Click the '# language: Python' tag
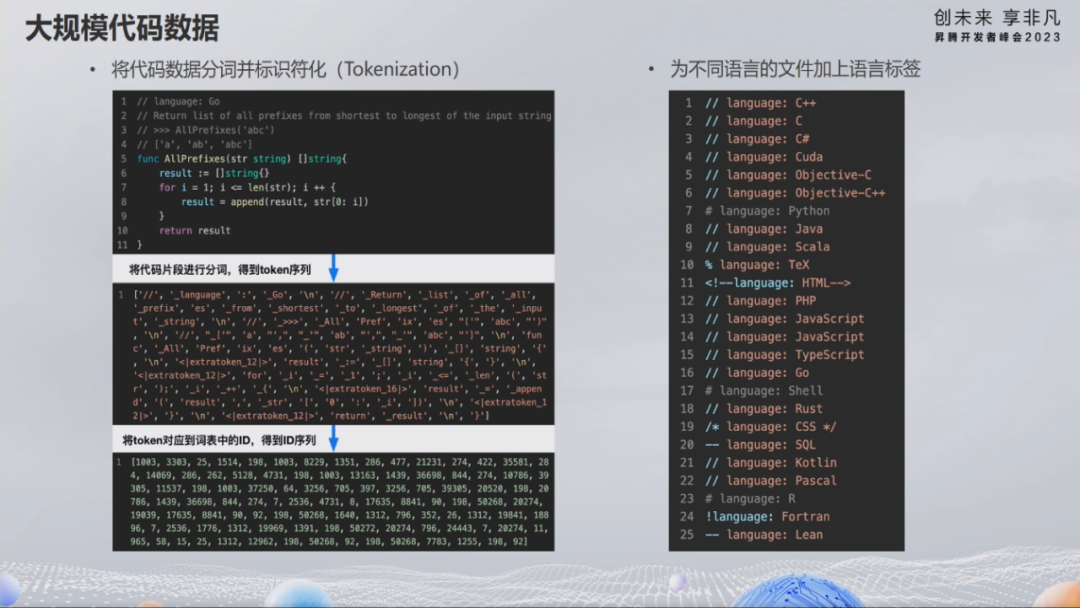 pos(767,211)
